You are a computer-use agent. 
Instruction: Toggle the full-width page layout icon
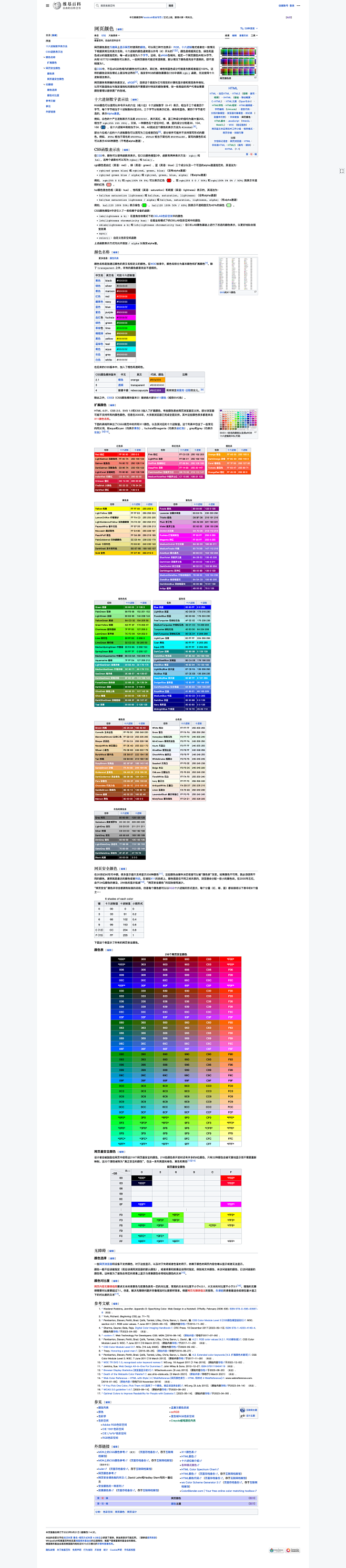[x=341, y=171]
